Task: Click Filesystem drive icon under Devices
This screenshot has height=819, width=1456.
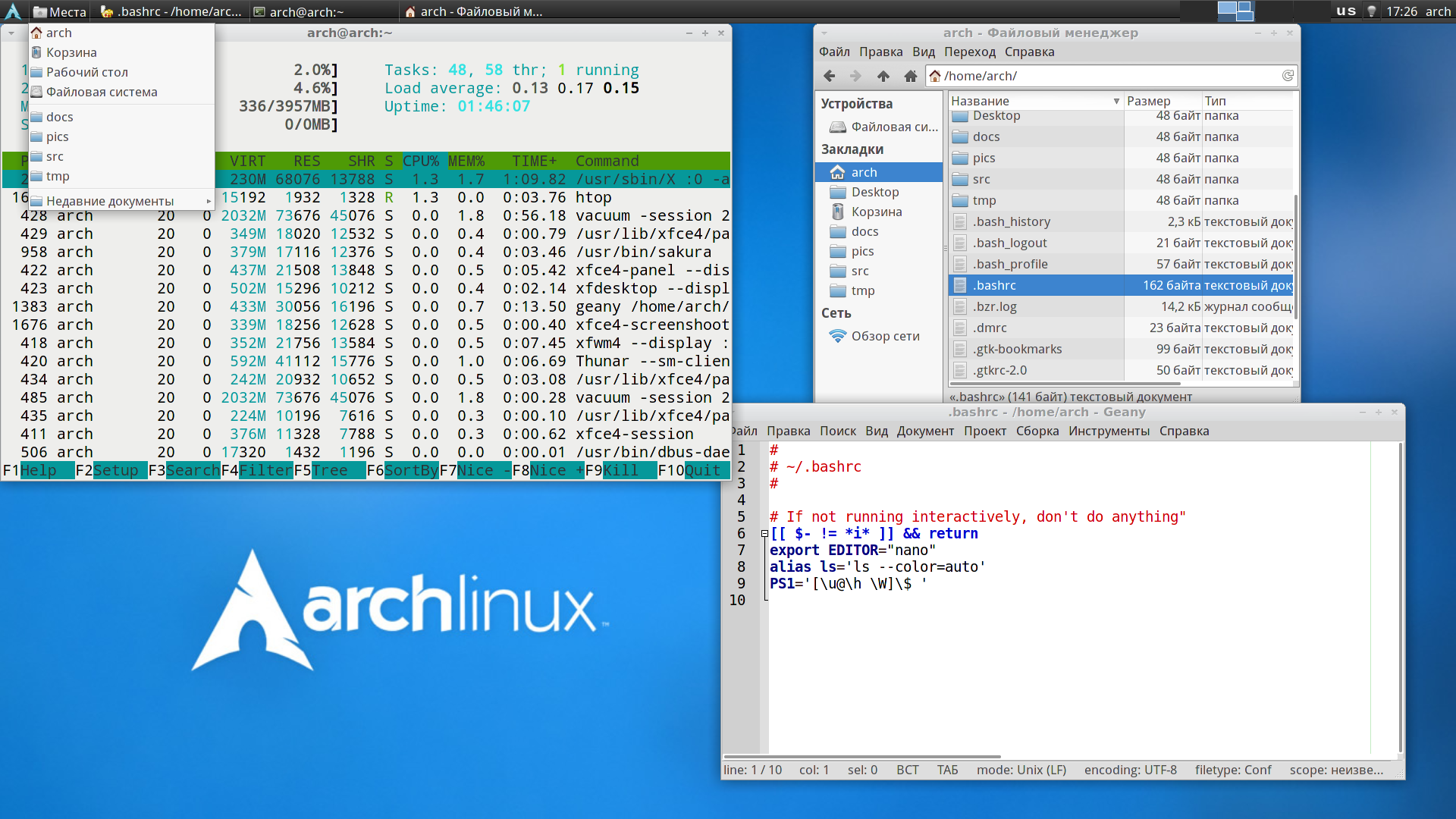Action: click(837, 127)
